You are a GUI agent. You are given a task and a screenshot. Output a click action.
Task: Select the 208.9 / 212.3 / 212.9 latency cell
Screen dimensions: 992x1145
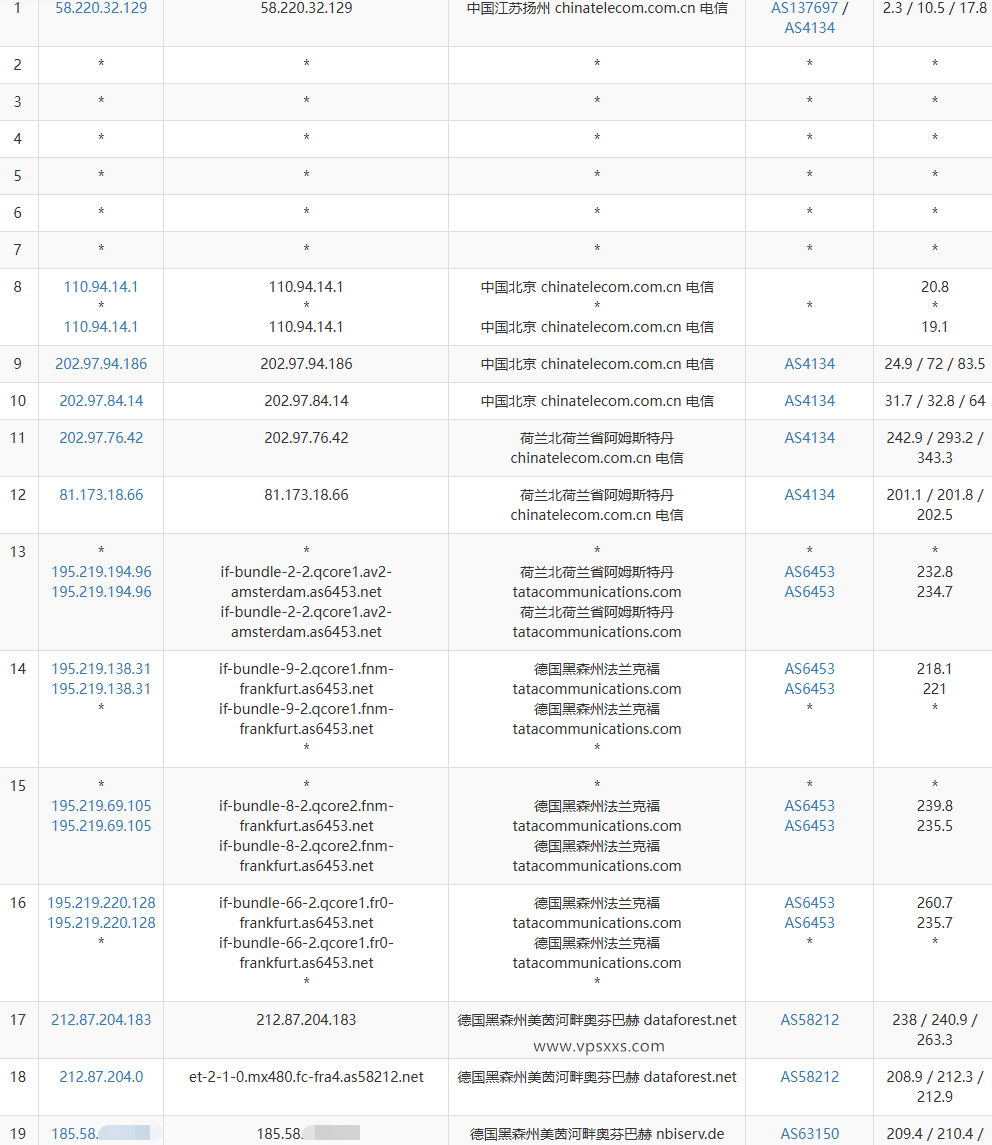934,1087
